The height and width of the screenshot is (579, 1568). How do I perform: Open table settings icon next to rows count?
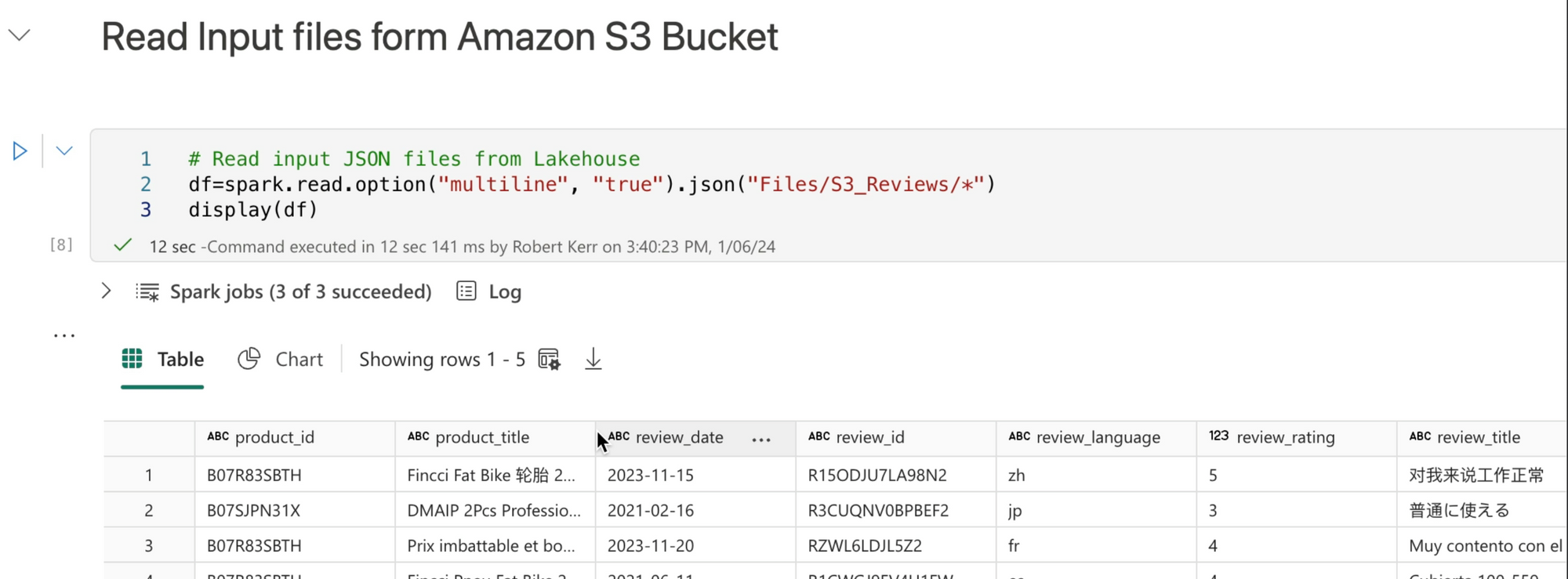(x=549, y=360)
